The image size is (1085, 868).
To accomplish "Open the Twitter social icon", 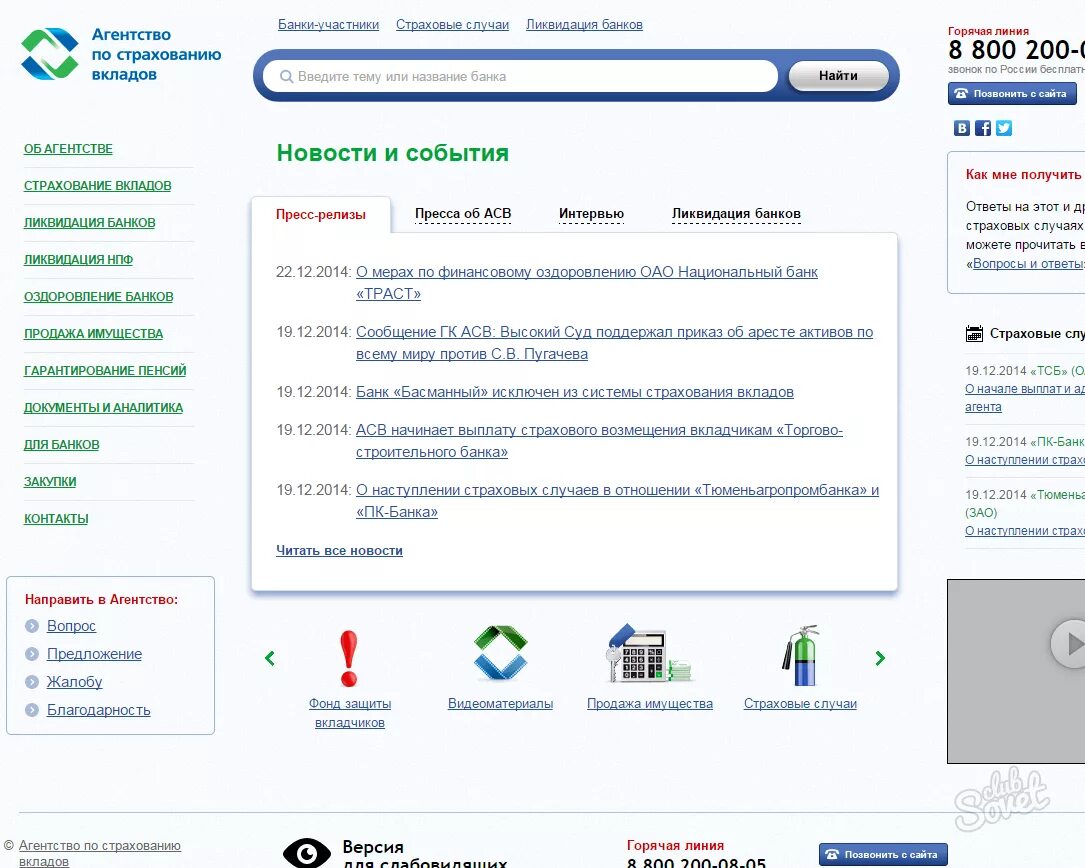I will [1004, 128].
